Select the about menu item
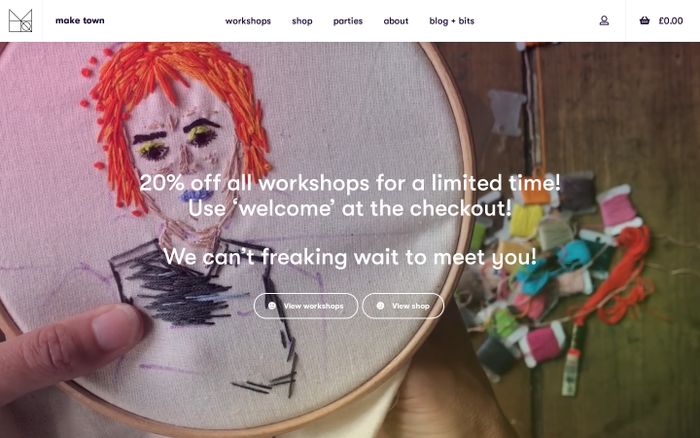Viewport: 700px width, 438px height. coord(396,21)
